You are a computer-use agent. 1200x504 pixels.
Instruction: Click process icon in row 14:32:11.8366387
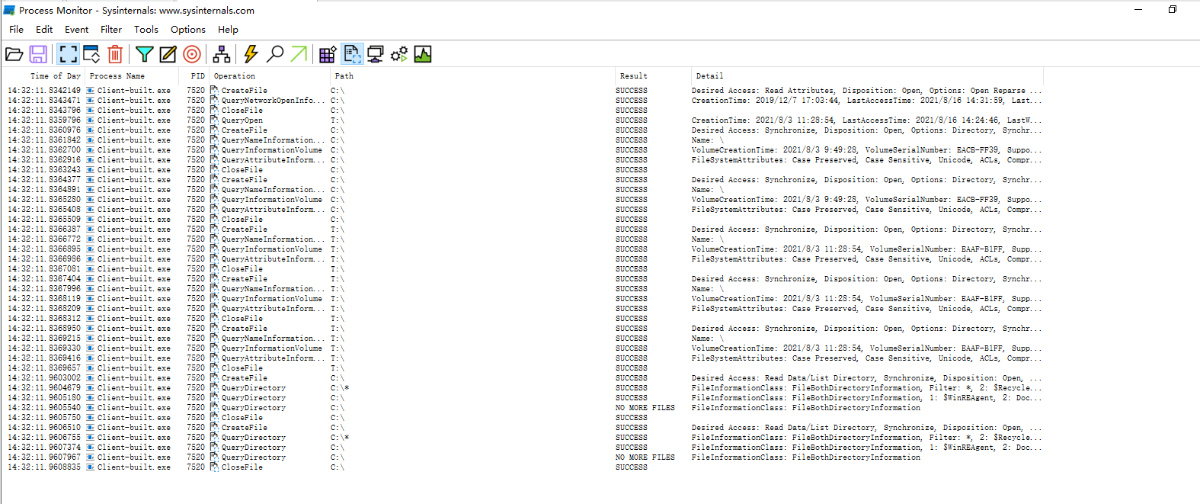tap(90, 229)
